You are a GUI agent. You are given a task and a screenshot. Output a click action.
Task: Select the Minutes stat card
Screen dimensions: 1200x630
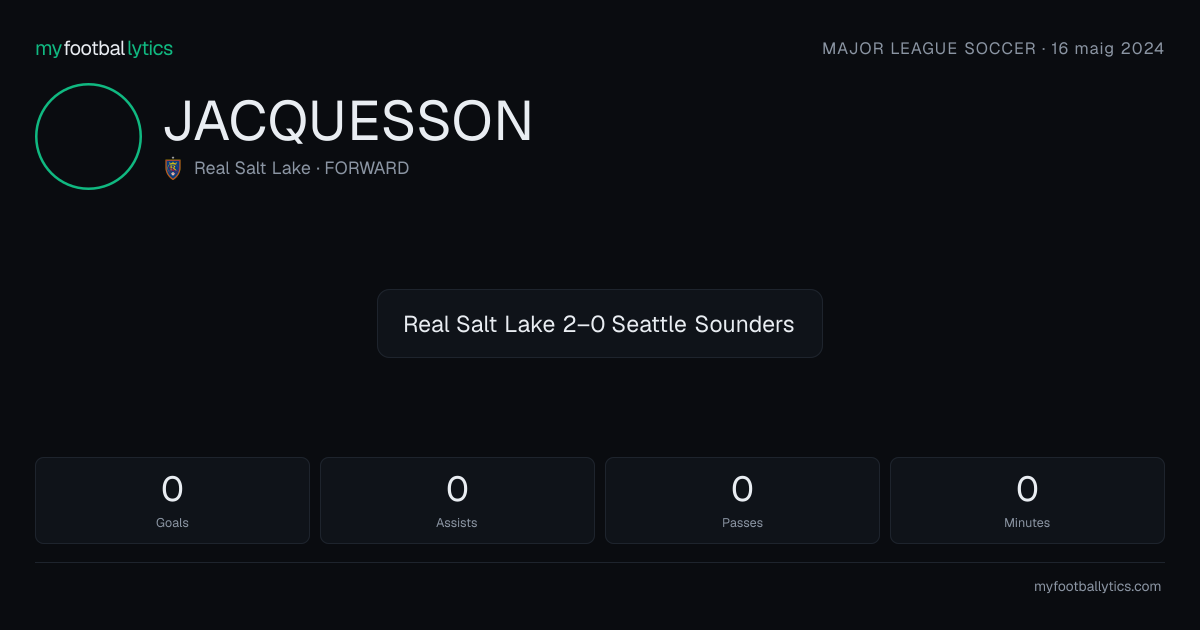pyautogui.click(x=1027, y=500)
